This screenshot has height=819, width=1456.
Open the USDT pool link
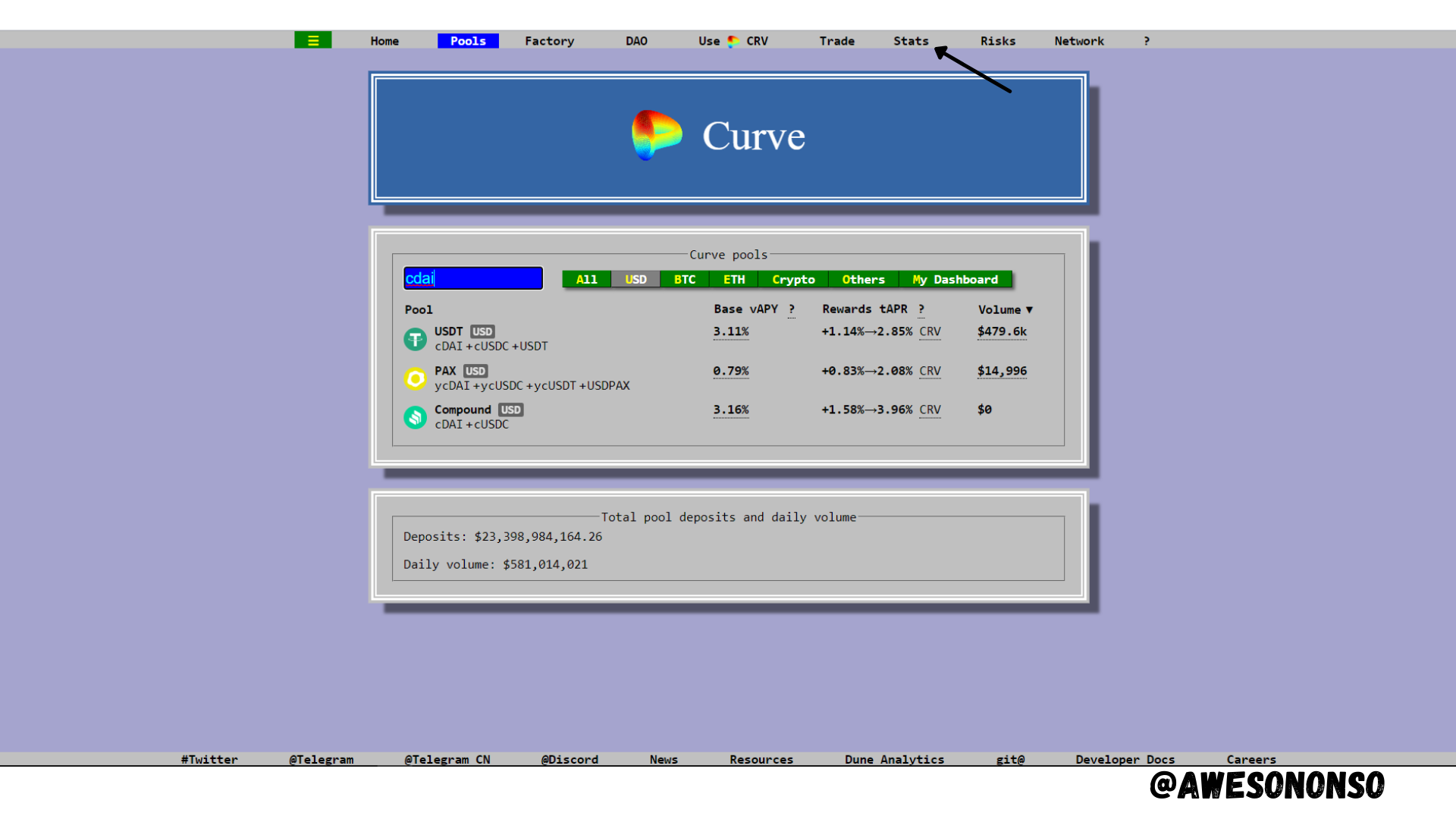(448, 331)
